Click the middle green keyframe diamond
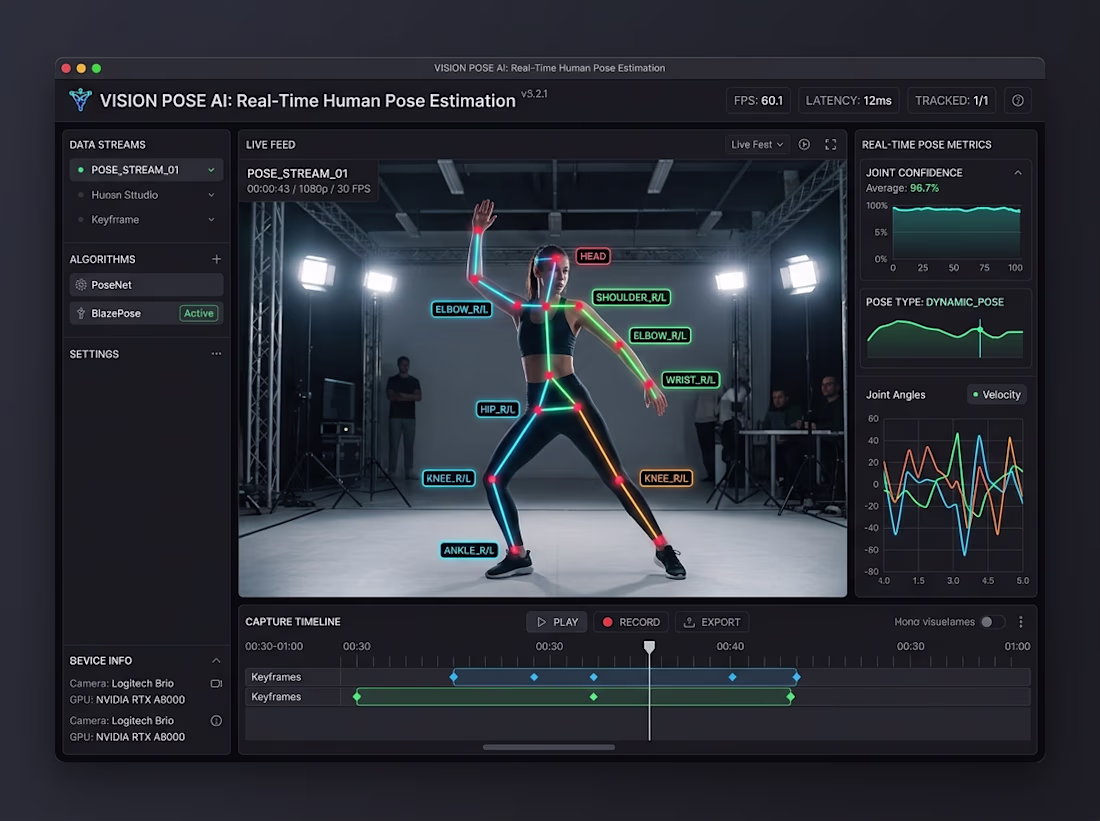This screenshot has width=1100, height=821. pos(593,697)
